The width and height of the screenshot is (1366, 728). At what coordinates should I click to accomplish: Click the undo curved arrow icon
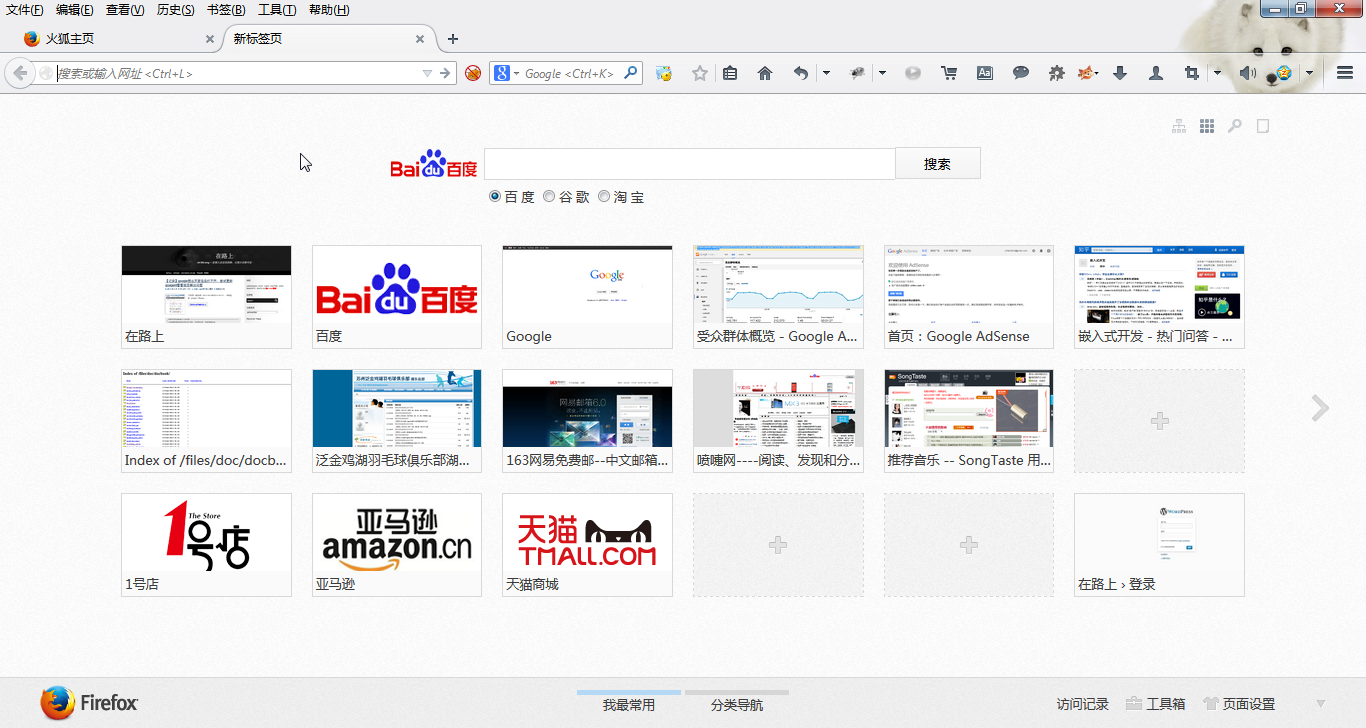point(800,73)
